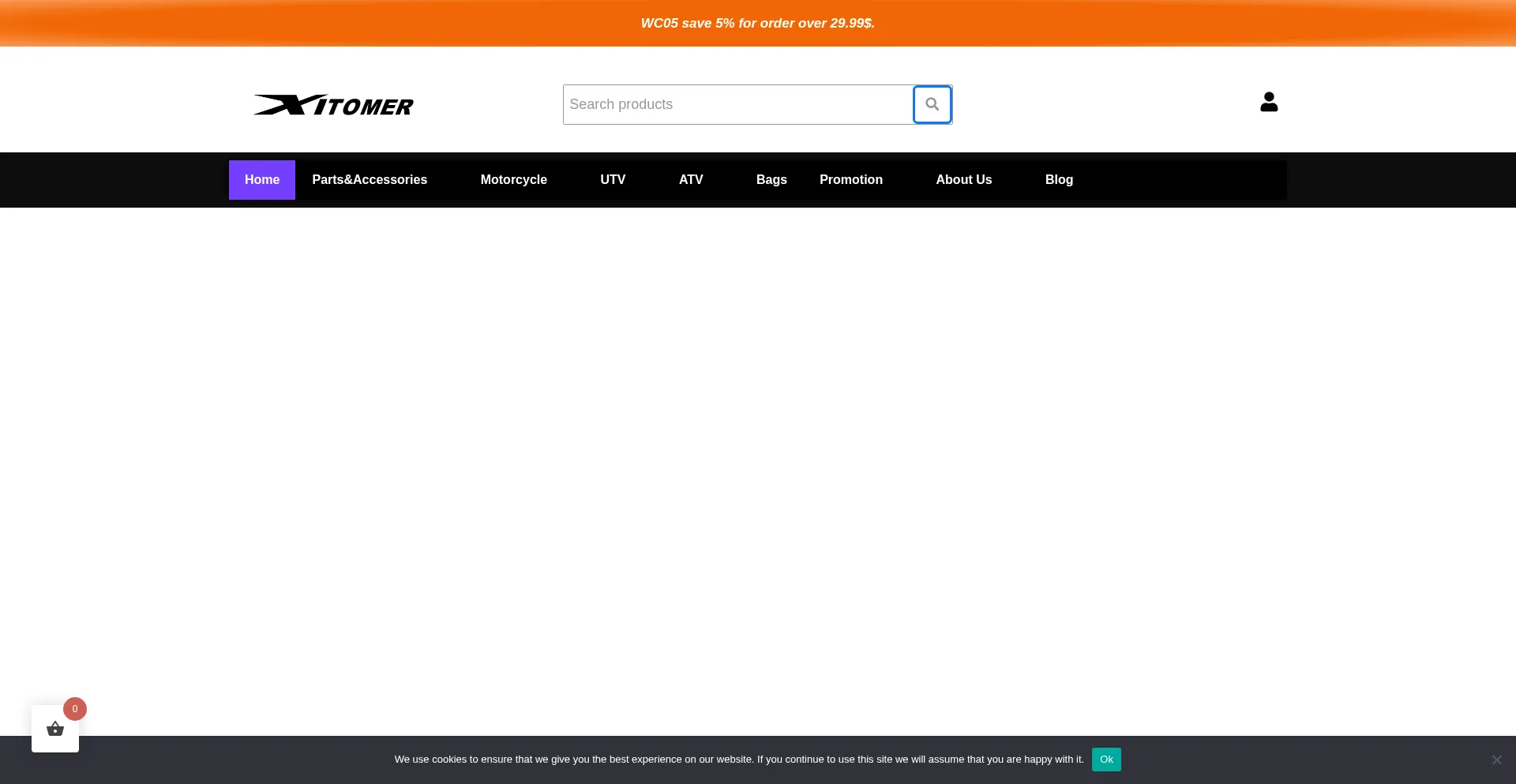The height and width of the screenshot is (784, 1516).
Task: Go to the Home menu item
Action: pyautogui.click(x=261, y=180)
